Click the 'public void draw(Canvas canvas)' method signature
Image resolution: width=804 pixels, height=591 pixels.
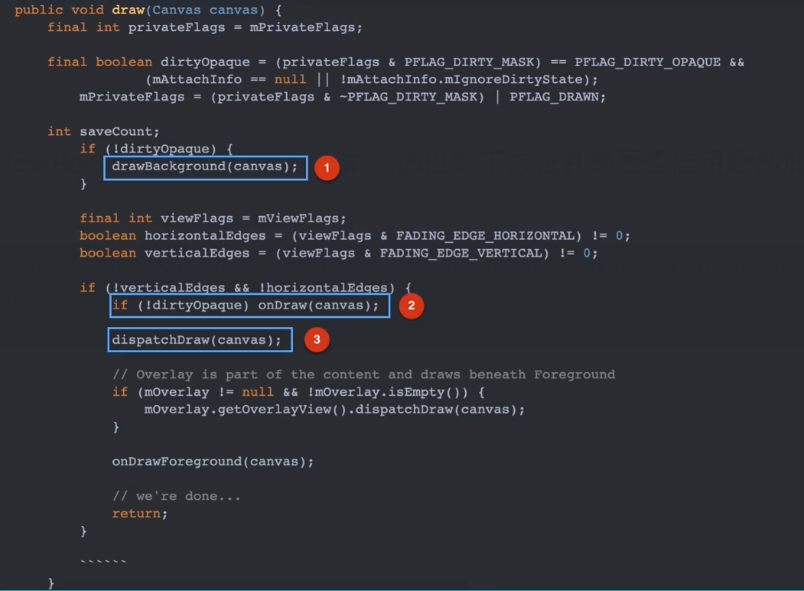click(x=140, y=10)
